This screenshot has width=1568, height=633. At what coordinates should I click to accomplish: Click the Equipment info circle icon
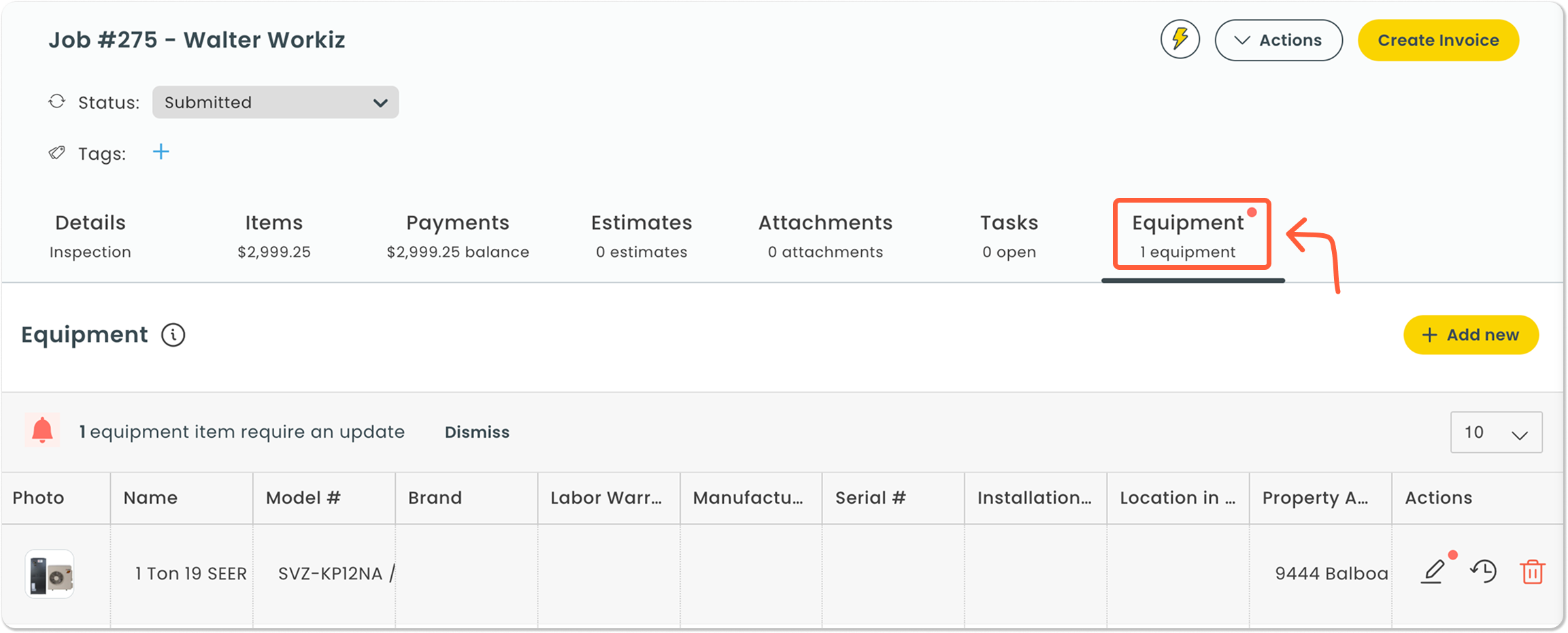tap(173, 335)
